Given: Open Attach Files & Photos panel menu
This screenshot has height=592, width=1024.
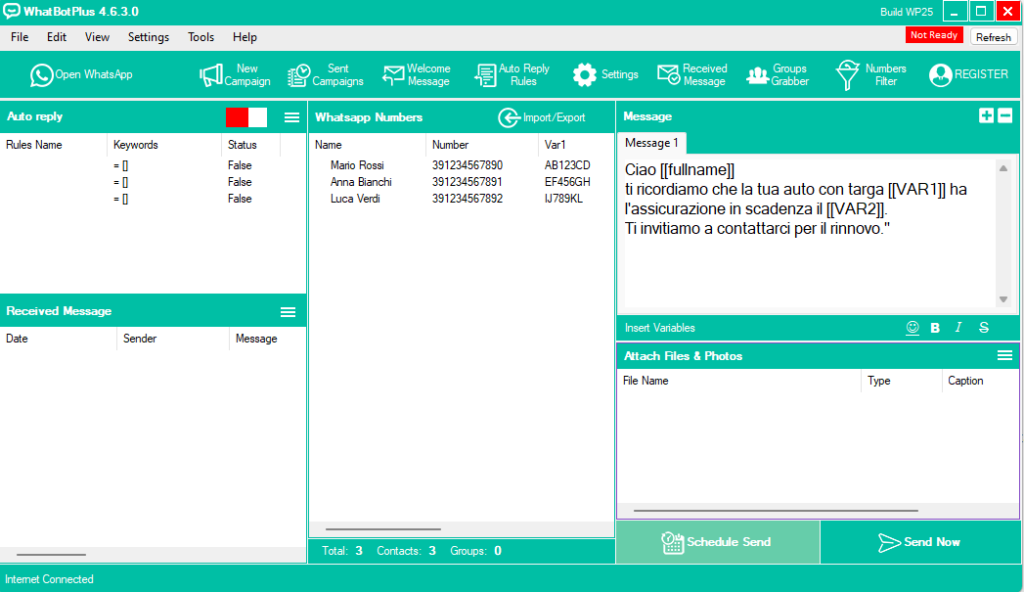Looking at the screenshot, I should 1005,356.
